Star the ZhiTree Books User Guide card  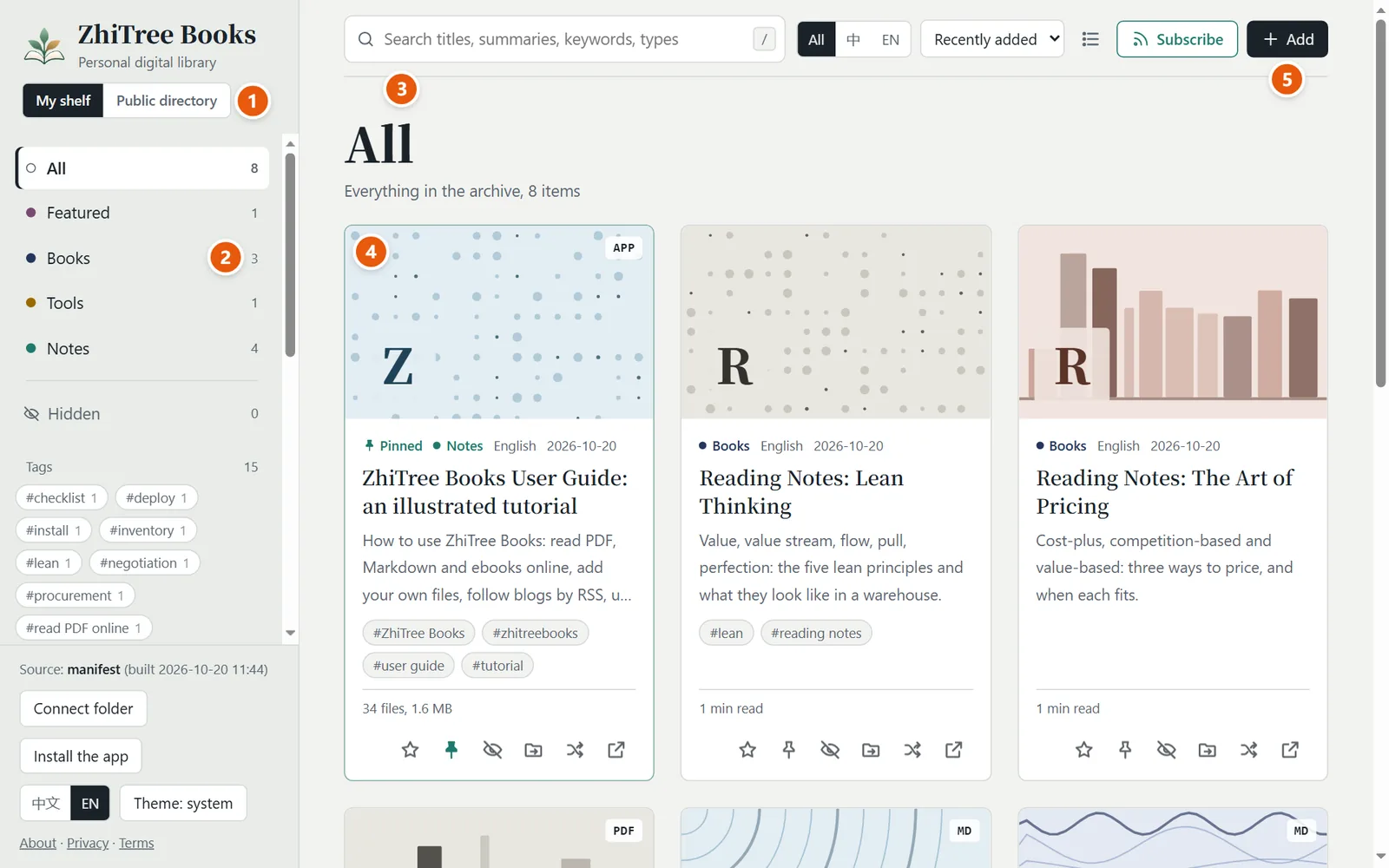(410, 749)
